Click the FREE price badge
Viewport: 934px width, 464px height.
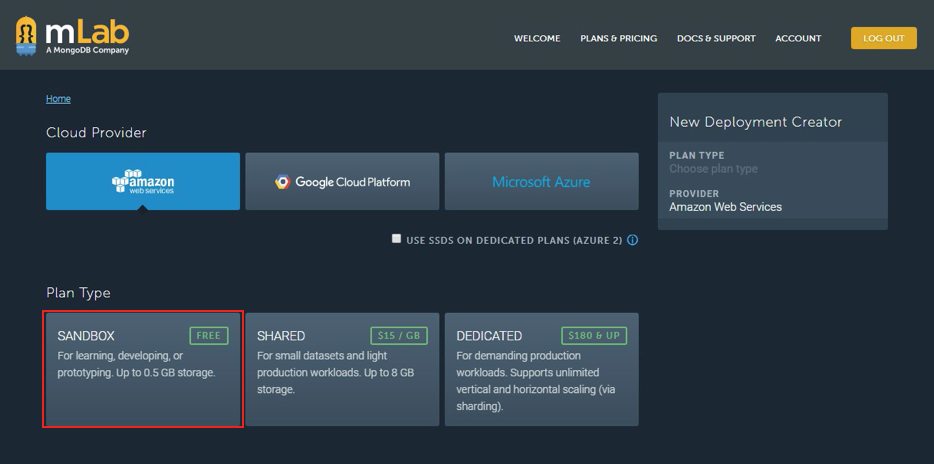point(208,335)
